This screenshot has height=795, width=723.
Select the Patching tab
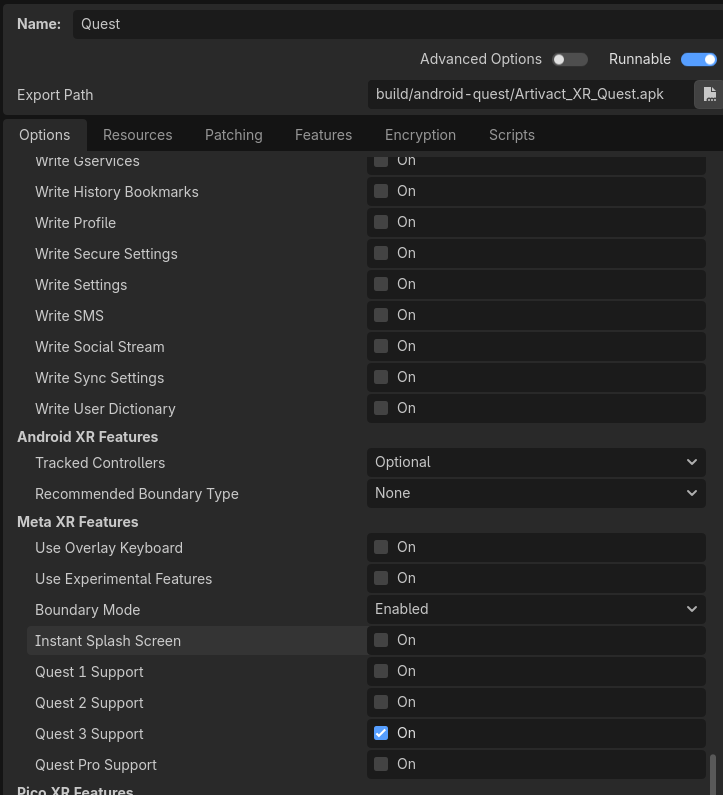pos(233,135)
